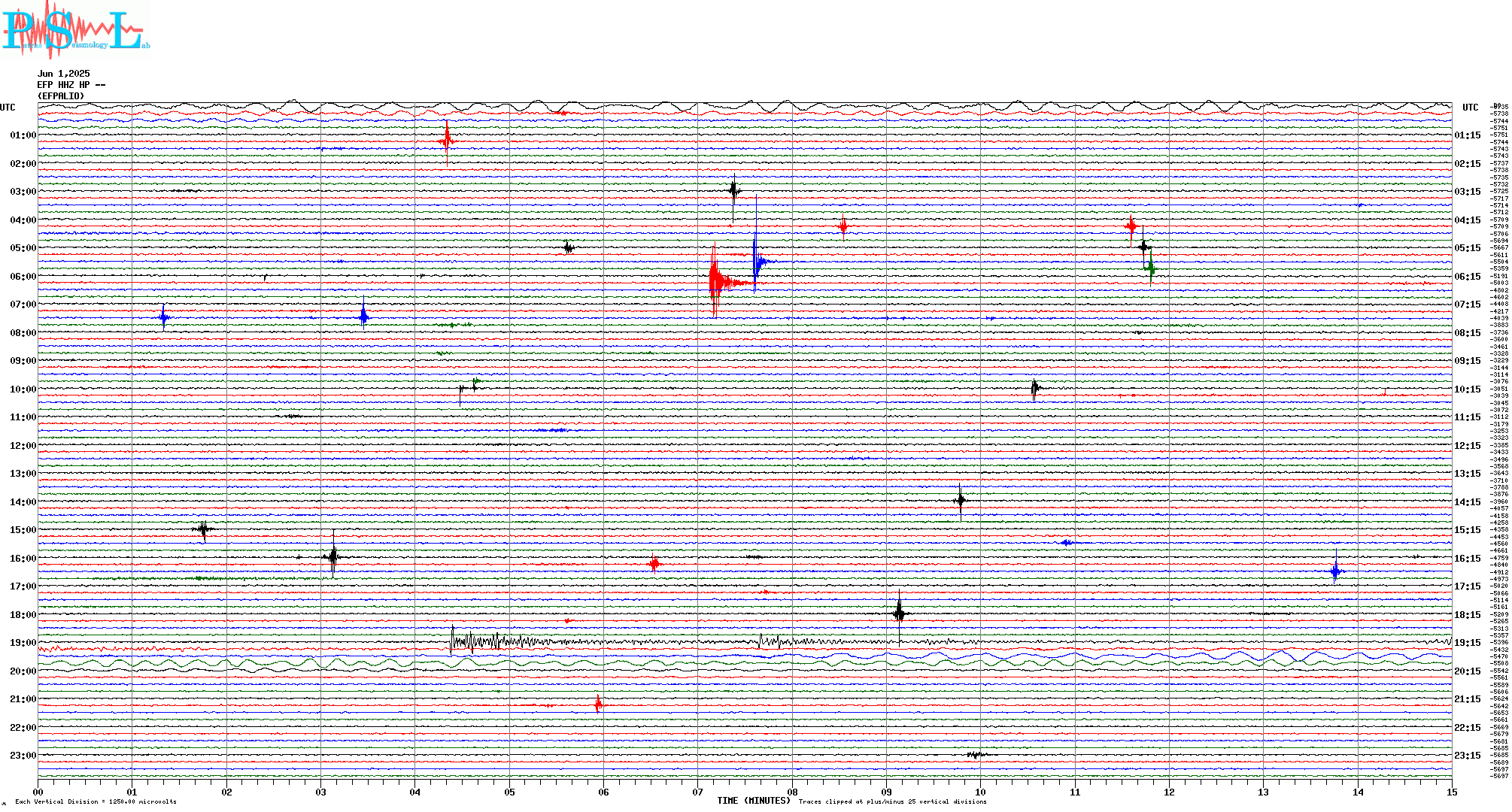1512x812 pixels.
Task: Click the 05:00 hour label on left axis
Action: click(x=23, y=248)
